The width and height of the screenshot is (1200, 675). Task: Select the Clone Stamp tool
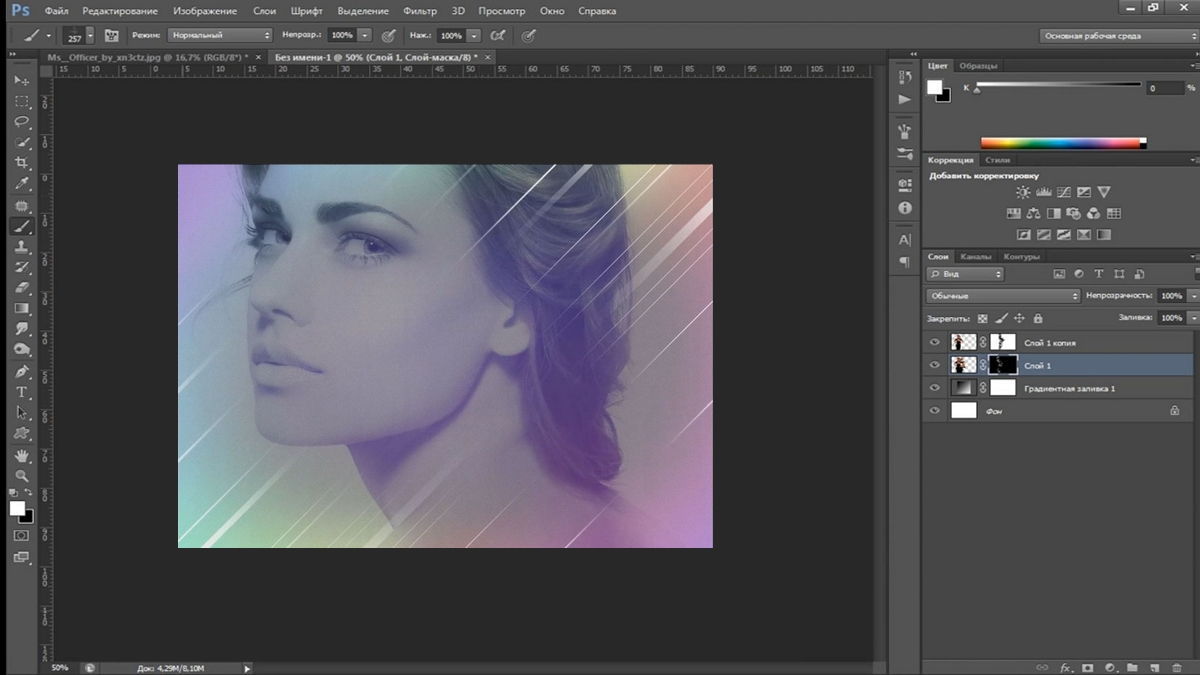(x=22, y=246)
